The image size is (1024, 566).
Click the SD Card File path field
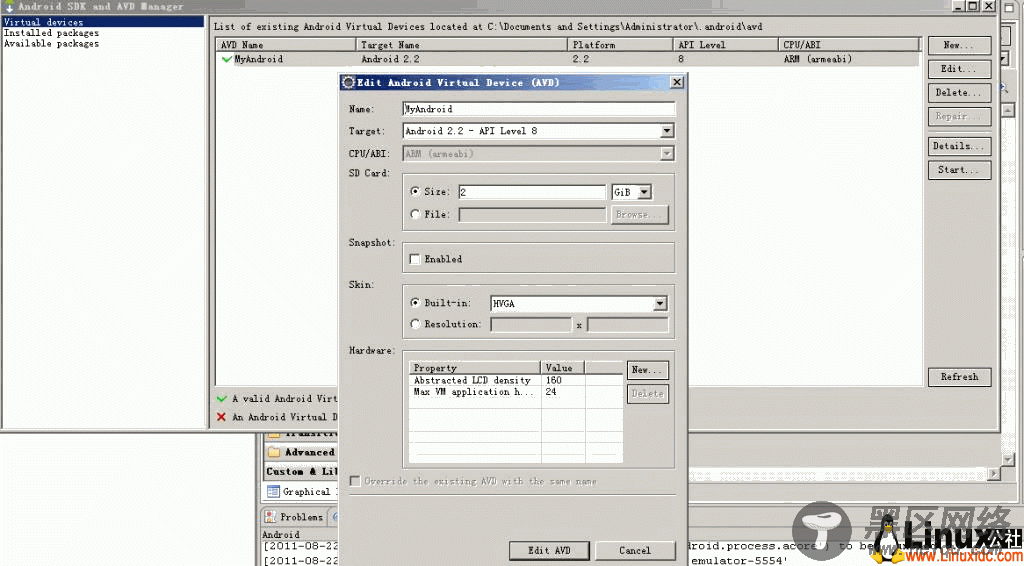tap(532, 215)
